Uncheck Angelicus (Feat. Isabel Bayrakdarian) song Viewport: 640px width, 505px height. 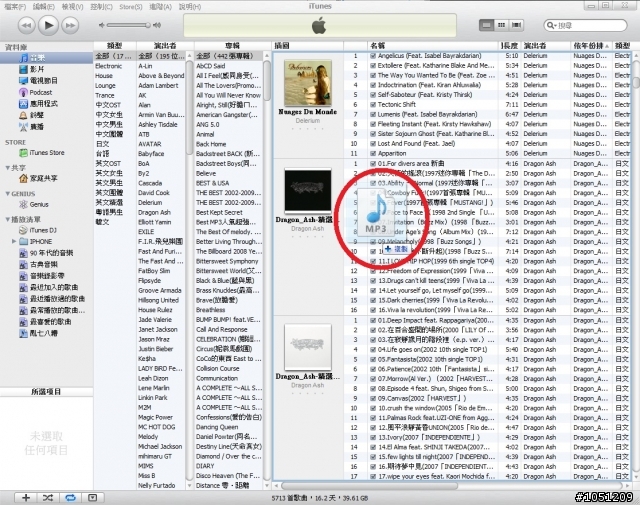click(373, 56)
